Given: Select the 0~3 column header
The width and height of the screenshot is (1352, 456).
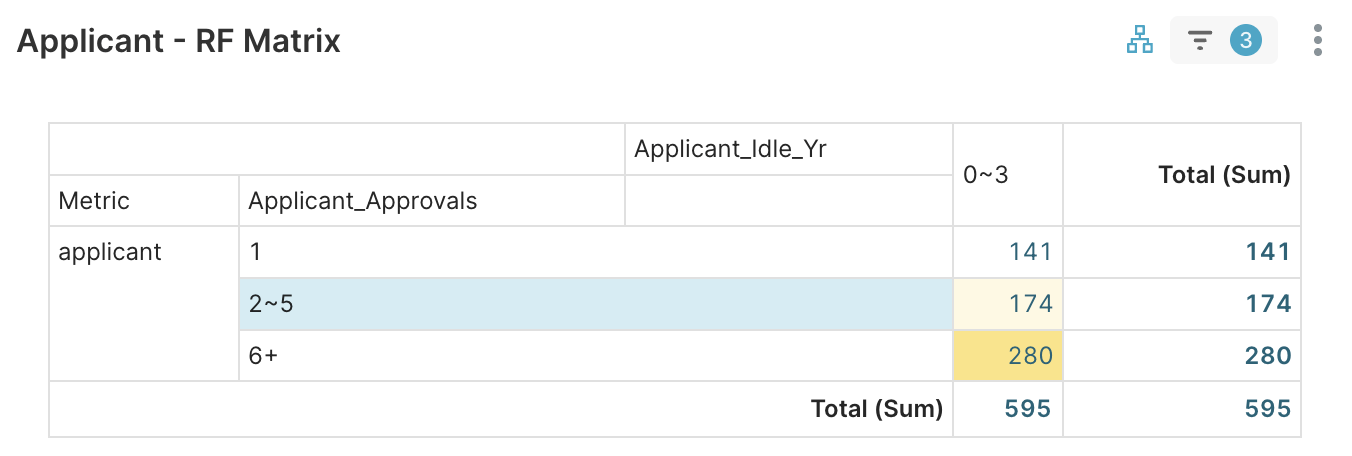Looking at the screenshot, I should [x=986, y=175].
